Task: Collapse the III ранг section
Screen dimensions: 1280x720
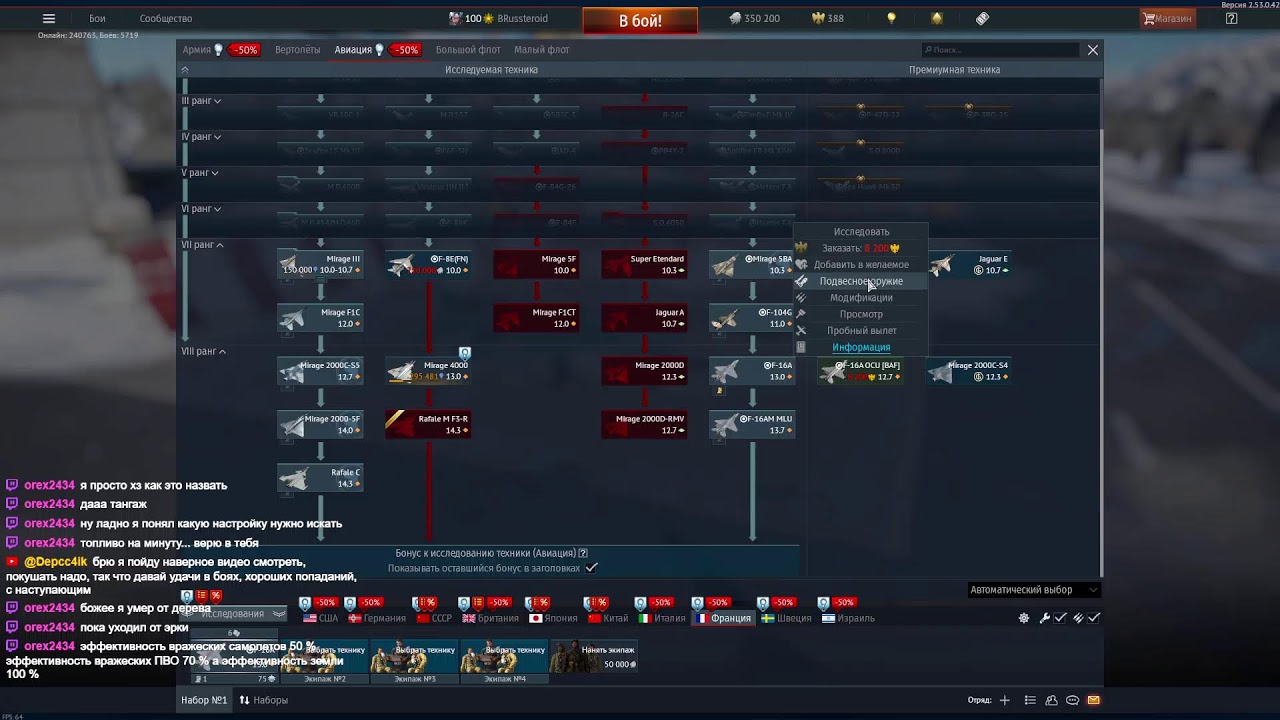Action: (201, 100)
